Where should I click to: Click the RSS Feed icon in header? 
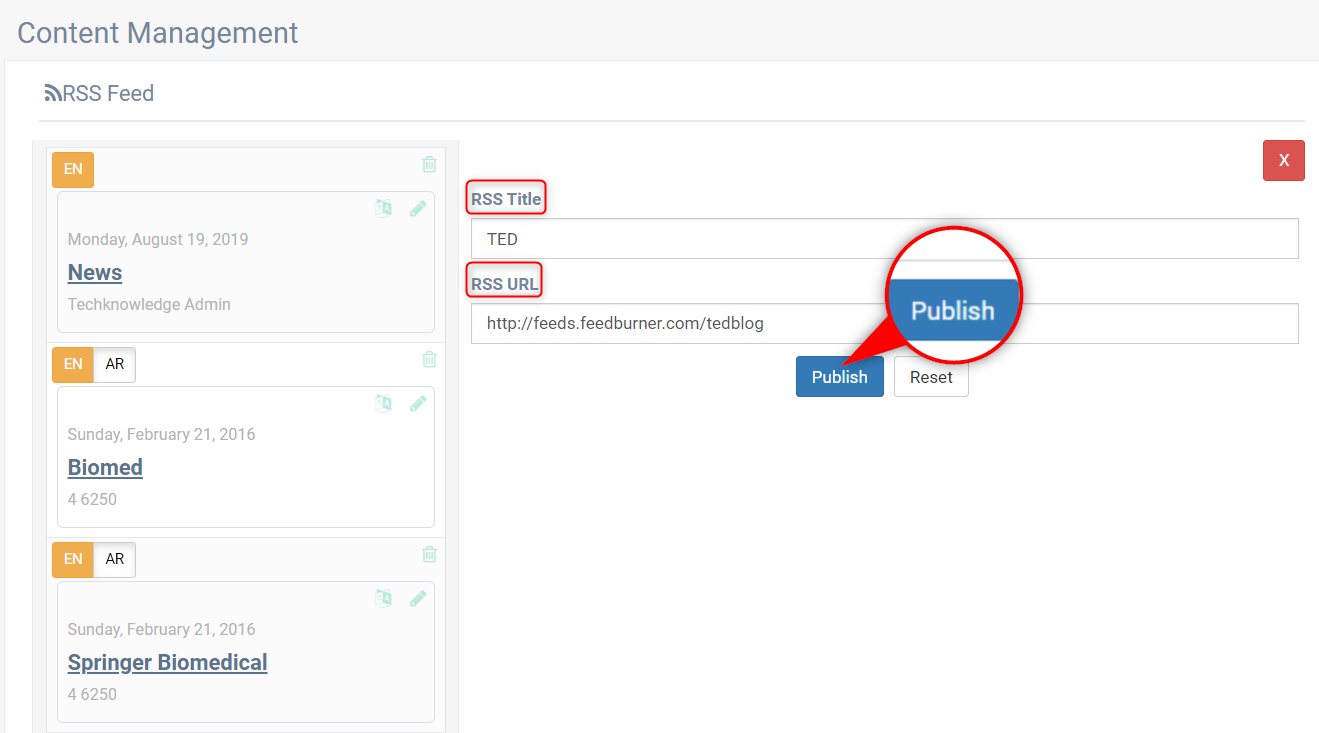(x=53, y=94)
